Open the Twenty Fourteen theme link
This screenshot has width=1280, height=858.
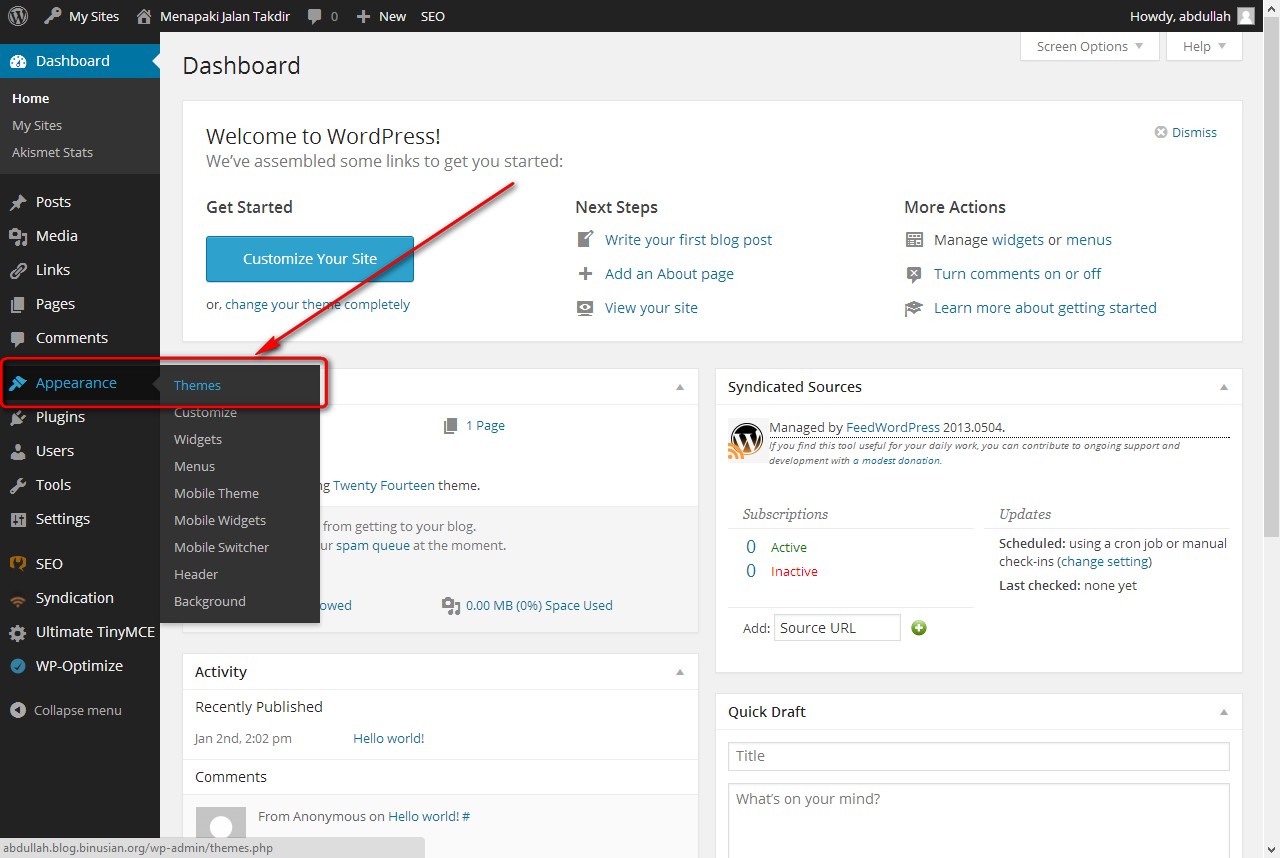(x=384, y=485)
